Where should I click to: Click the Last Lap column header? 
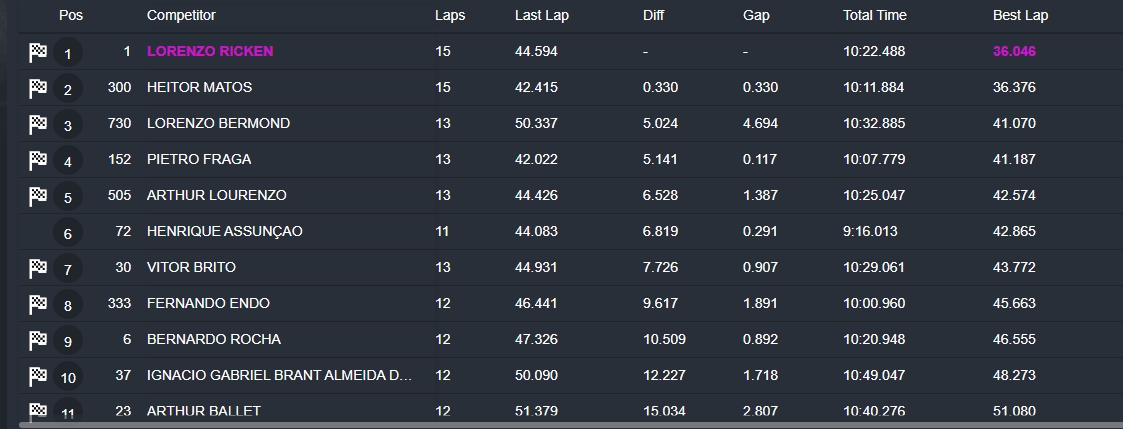click(541, 15)
